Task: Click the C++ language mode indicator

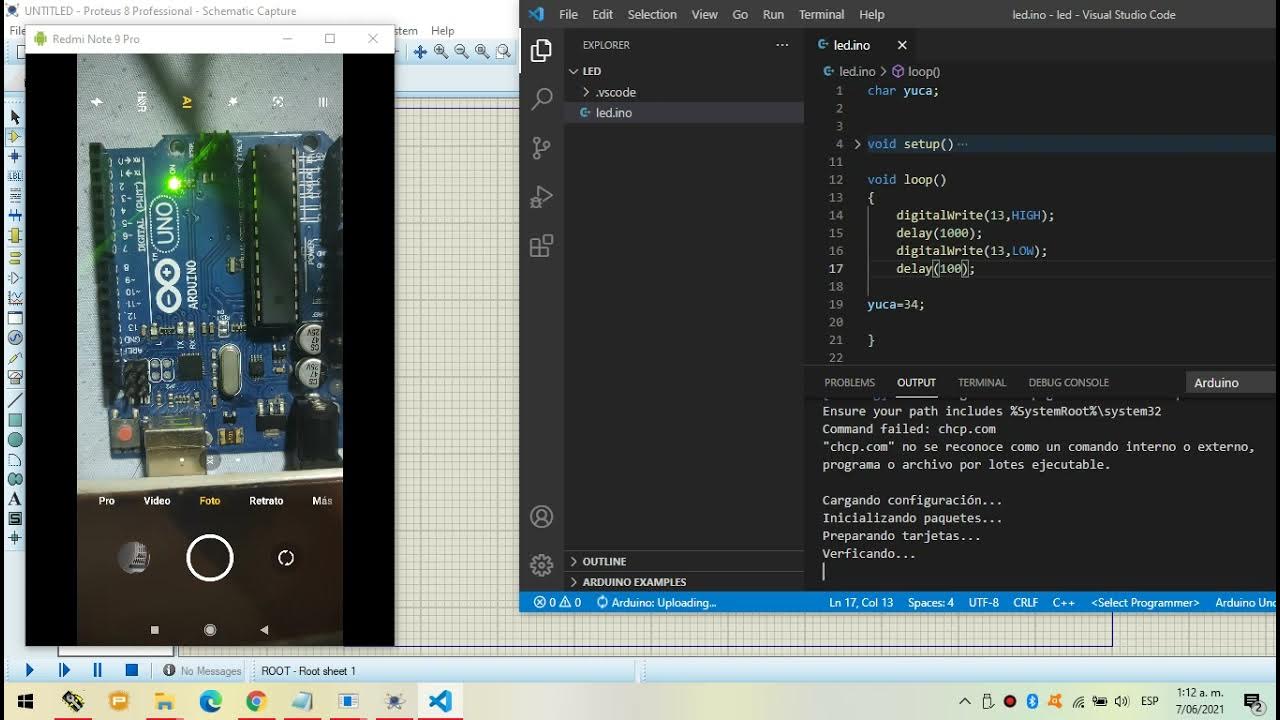Action: pos(1063,603)
